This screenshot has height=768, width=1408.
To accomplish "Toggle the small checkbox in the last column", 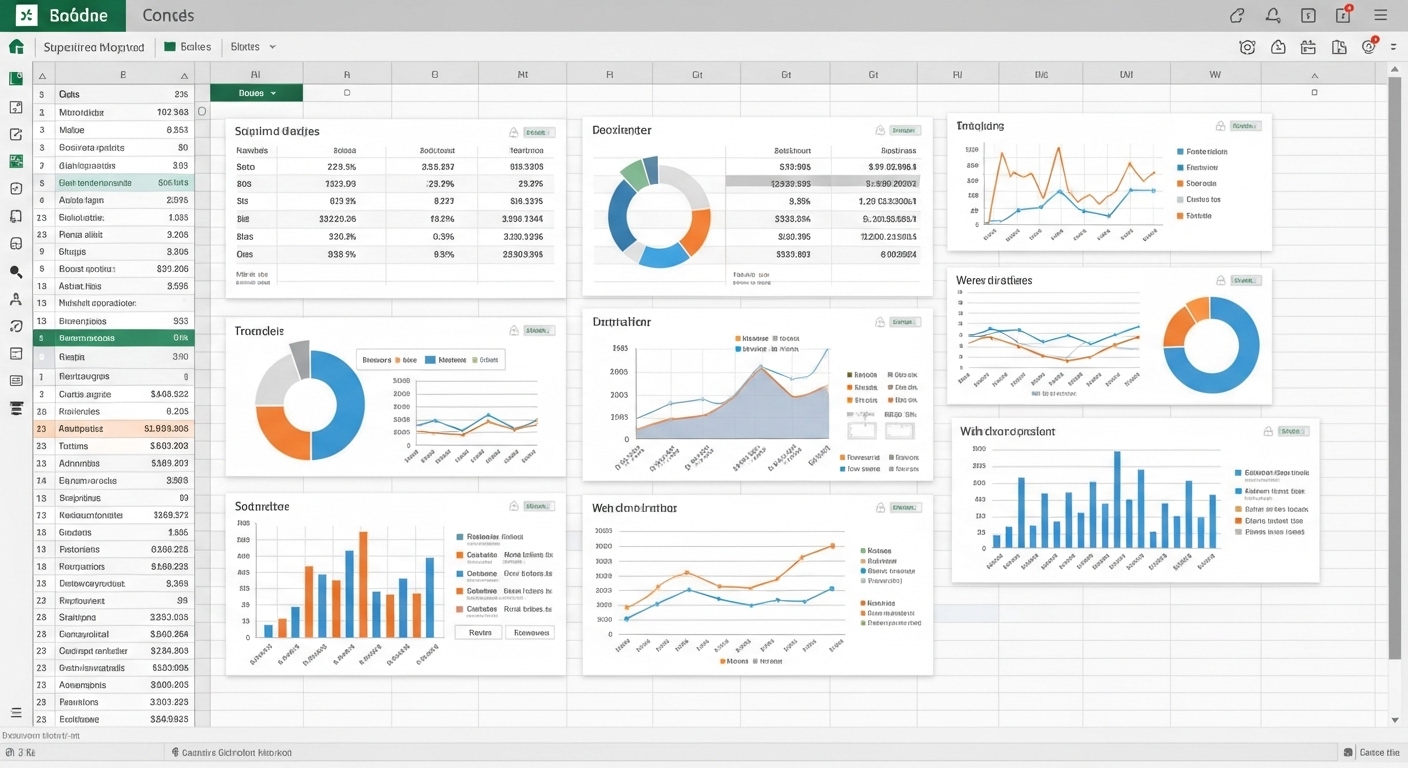I will tap(1314, 93).
